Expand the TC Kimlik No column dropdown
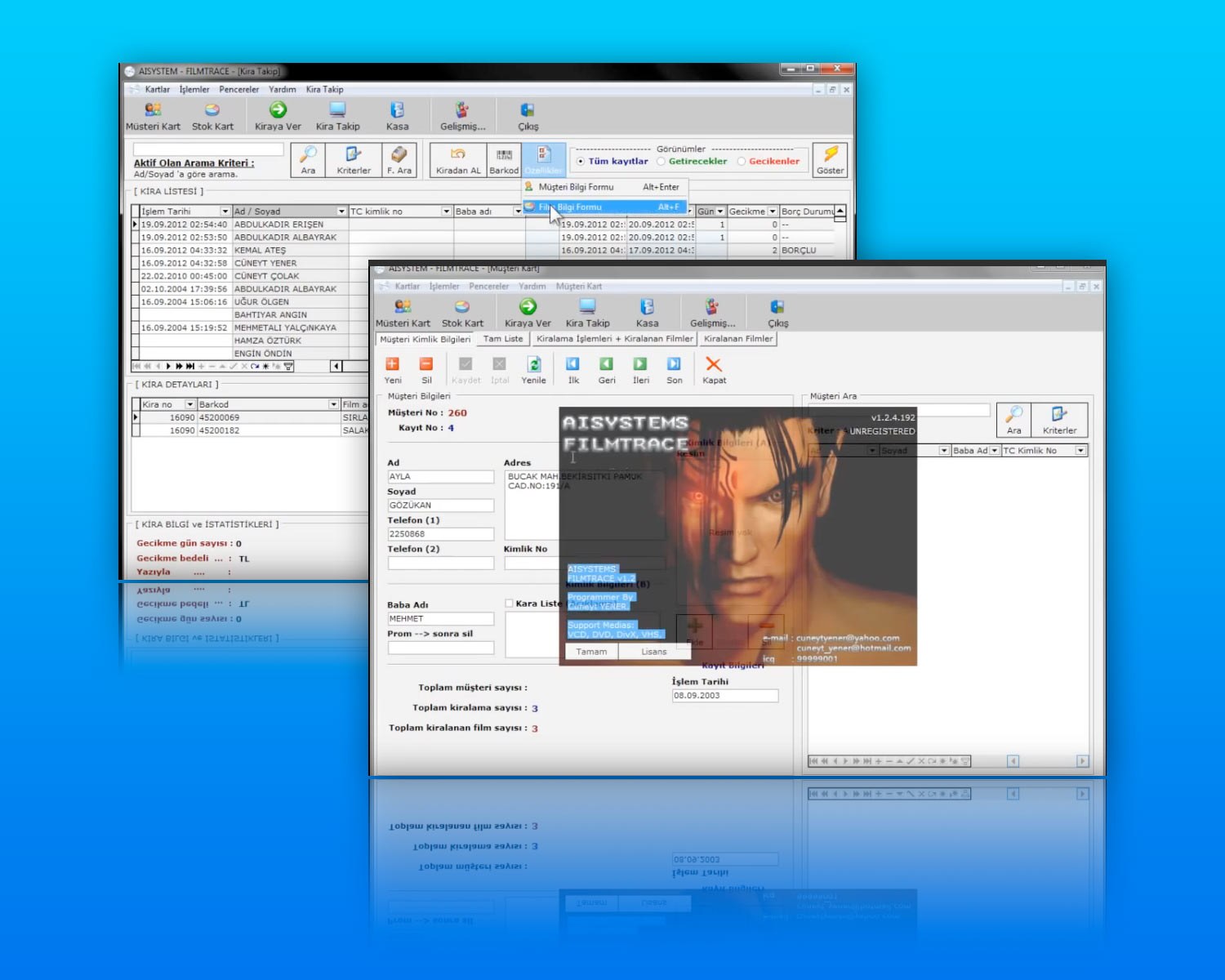The width and height of the screenshot is (1225, 980). 1080,451
